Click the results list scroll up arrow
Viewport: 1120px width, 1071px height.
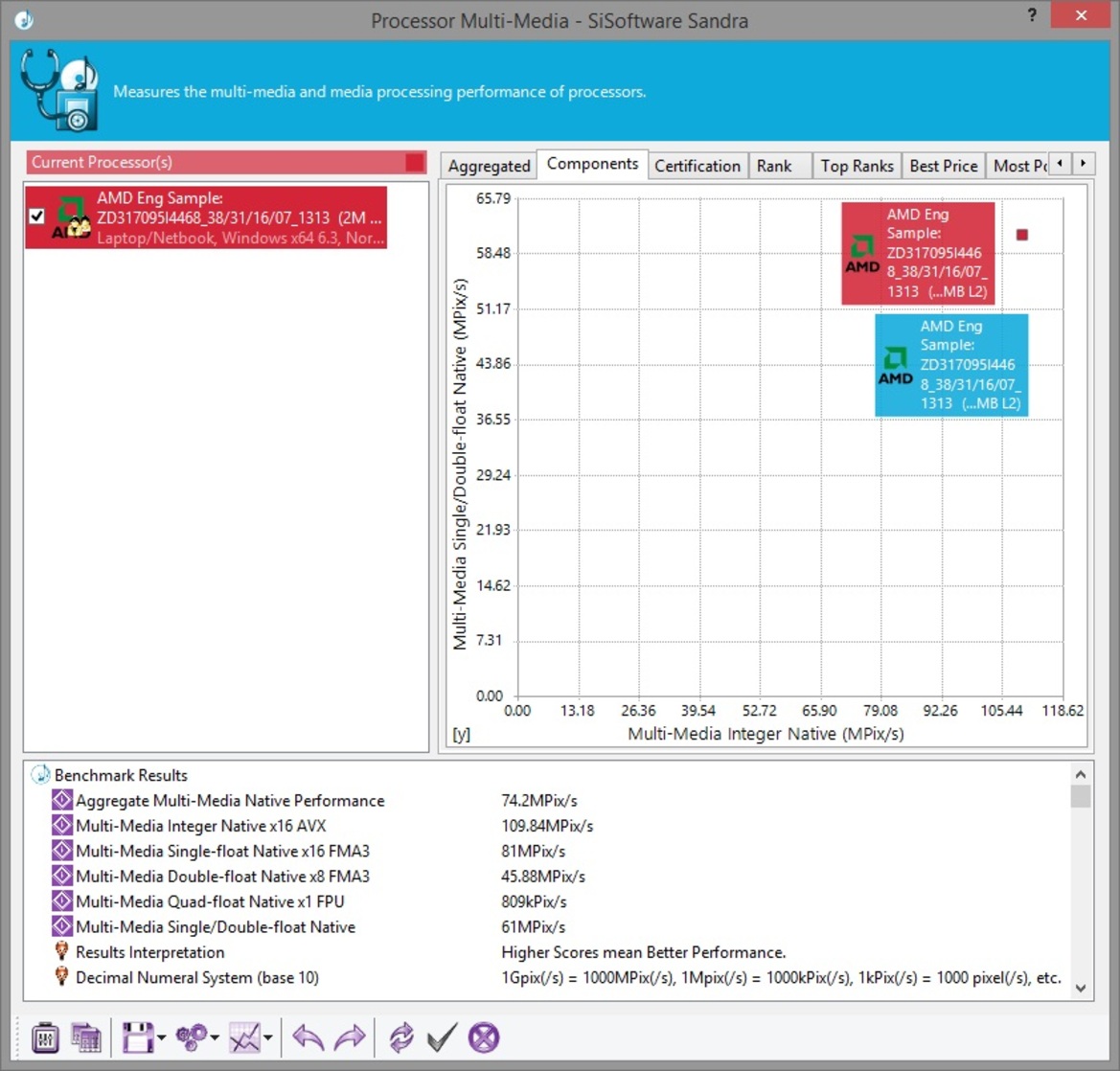1081,774
